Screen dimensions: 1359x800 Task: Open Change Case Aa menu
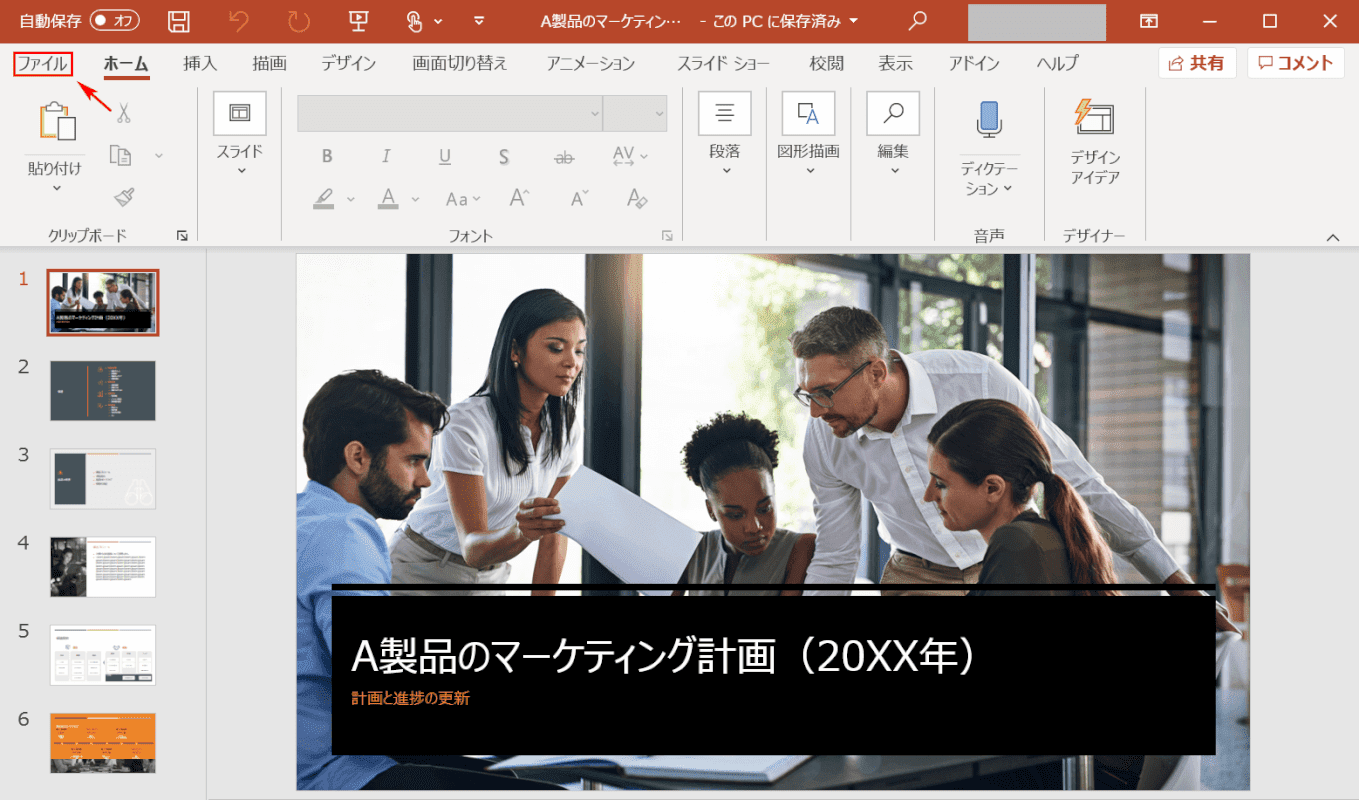tap(463, 198)
